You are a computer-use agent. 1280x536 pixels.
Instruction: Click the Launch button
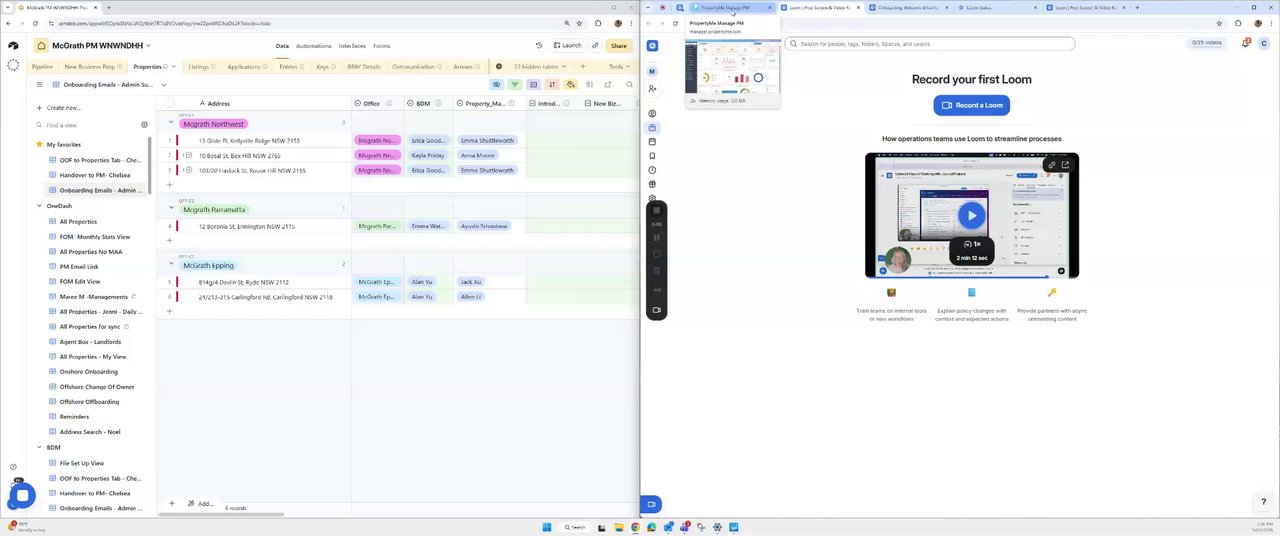(568, 45)
